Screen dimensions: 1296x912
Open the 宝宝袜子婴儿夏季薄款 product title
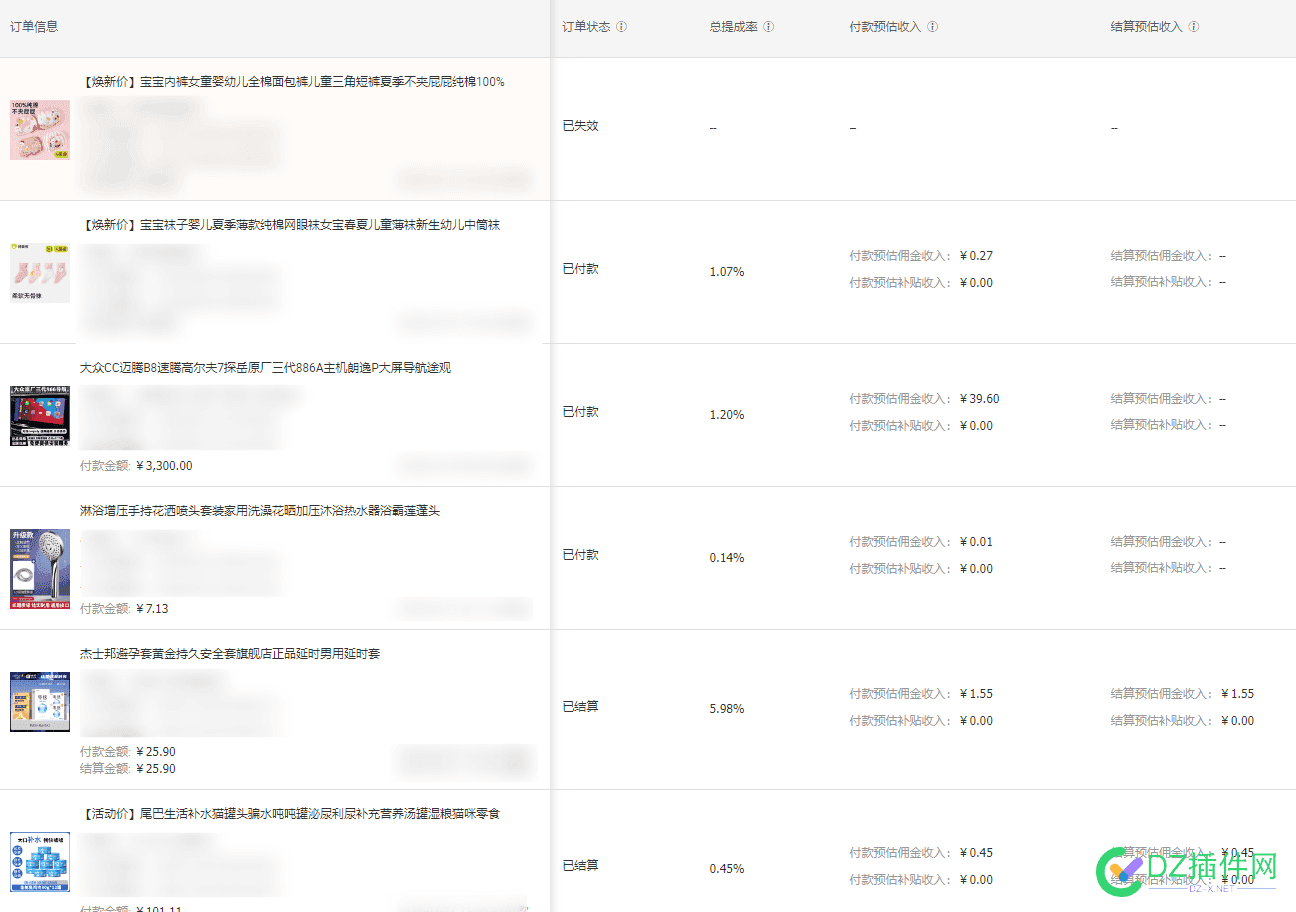[290, 225]
